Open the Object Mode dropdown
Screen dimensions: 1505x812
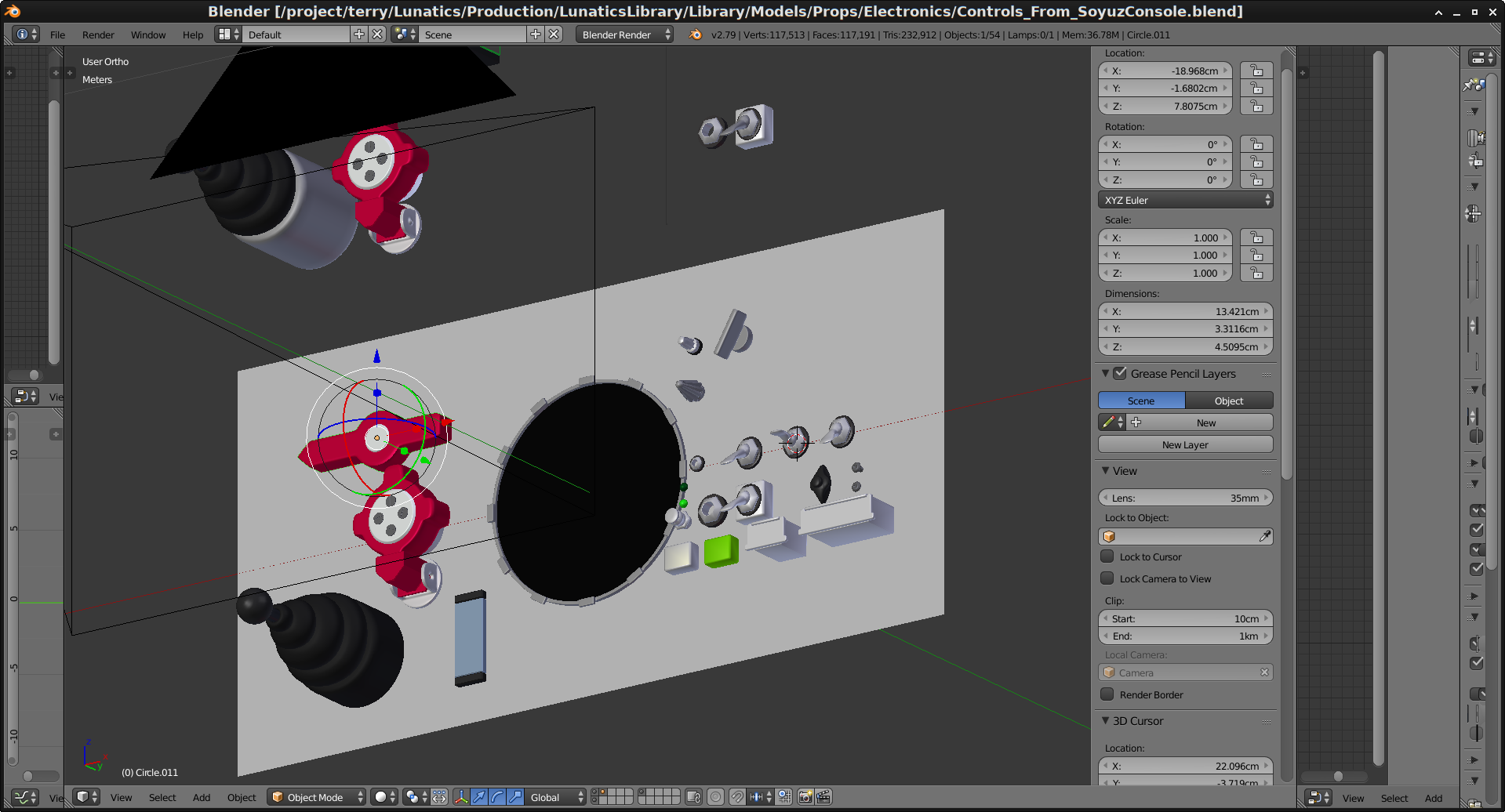point(317,797)
